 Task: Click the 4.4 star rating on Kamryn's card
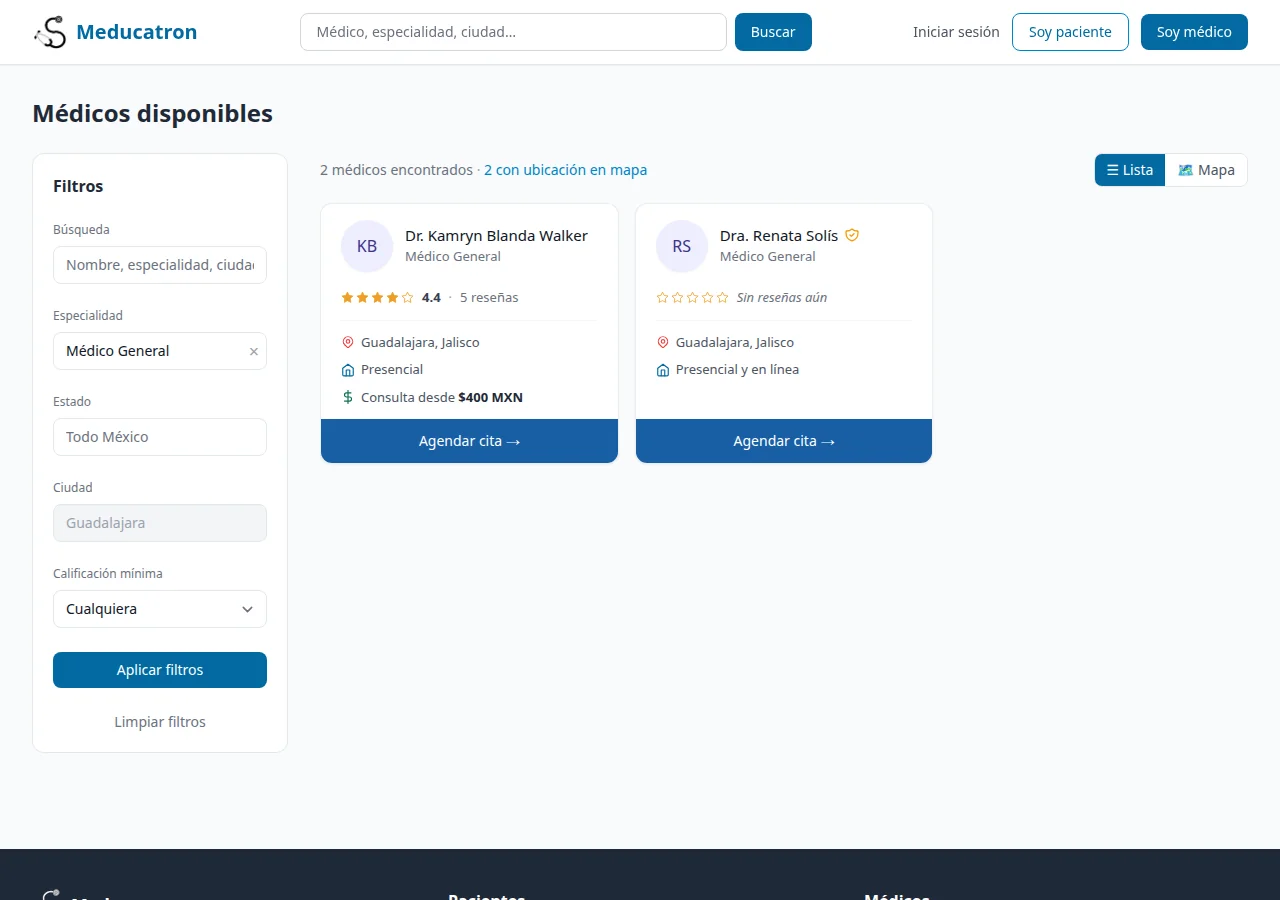pyautogui.click(x=377, y=297)
